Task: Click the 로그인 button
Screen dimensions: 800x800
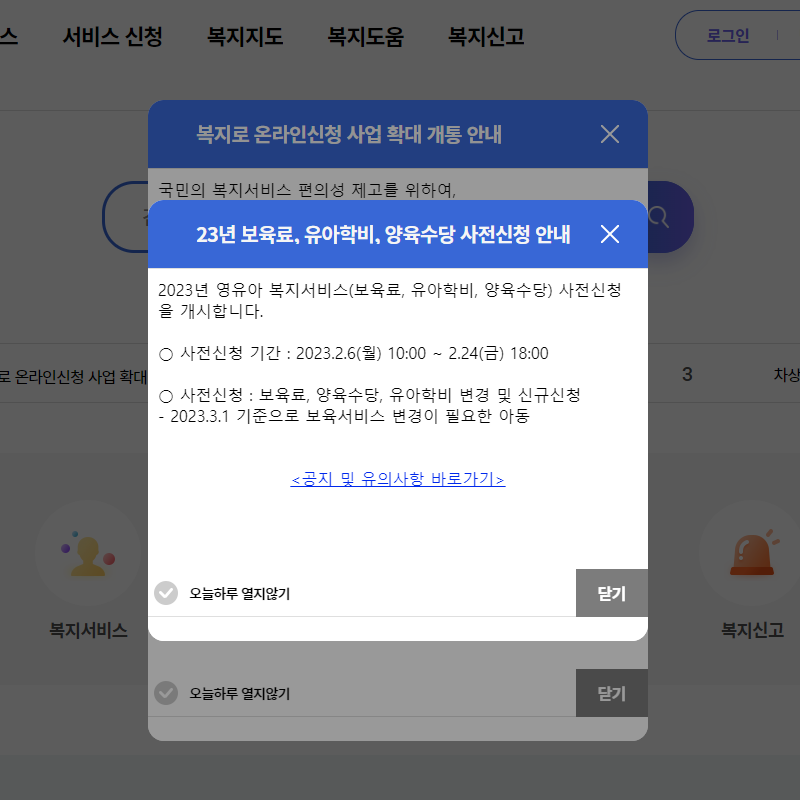Action: 728,34
